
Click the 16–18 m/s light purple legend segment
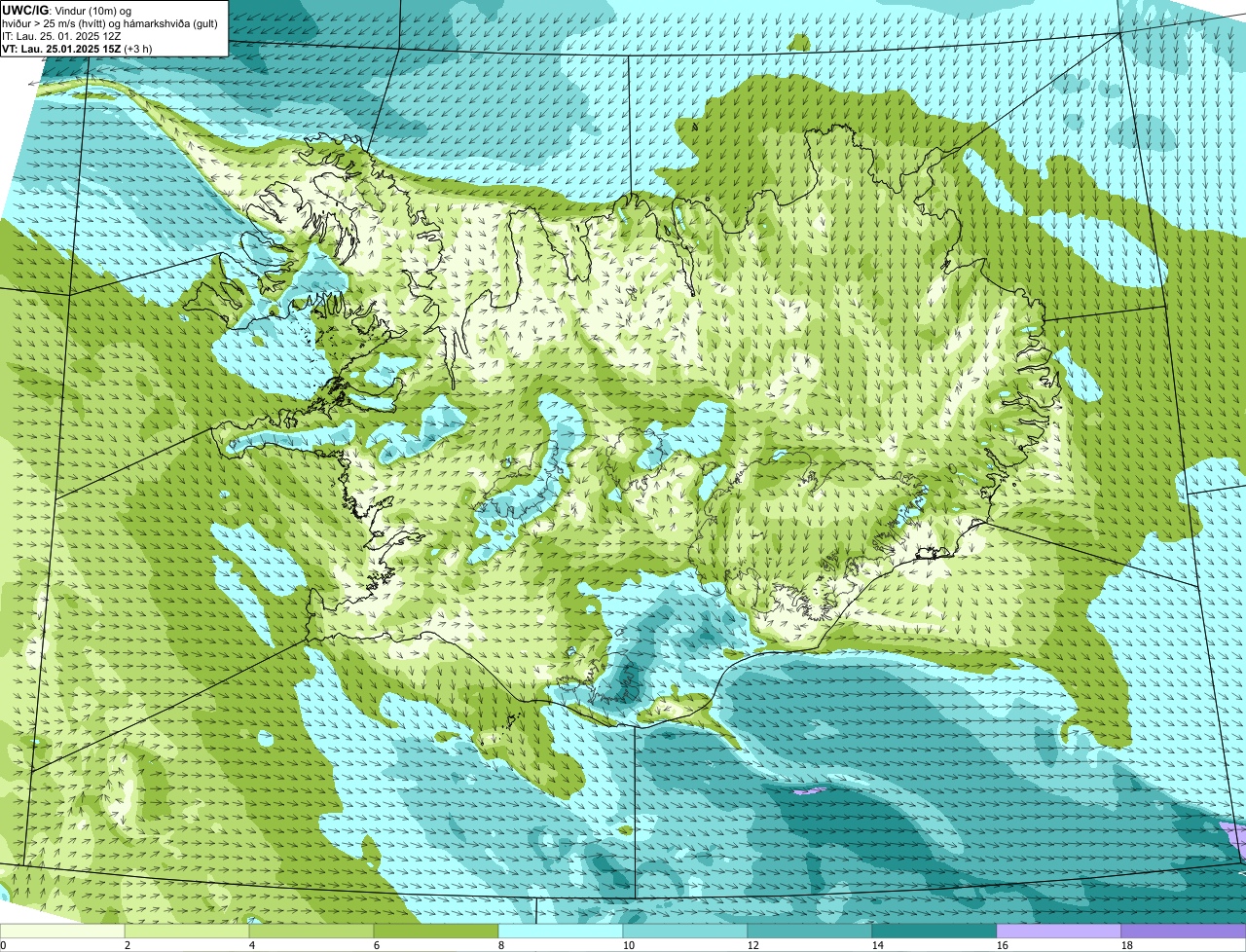pyautogui.click(x=1059, y=931)
